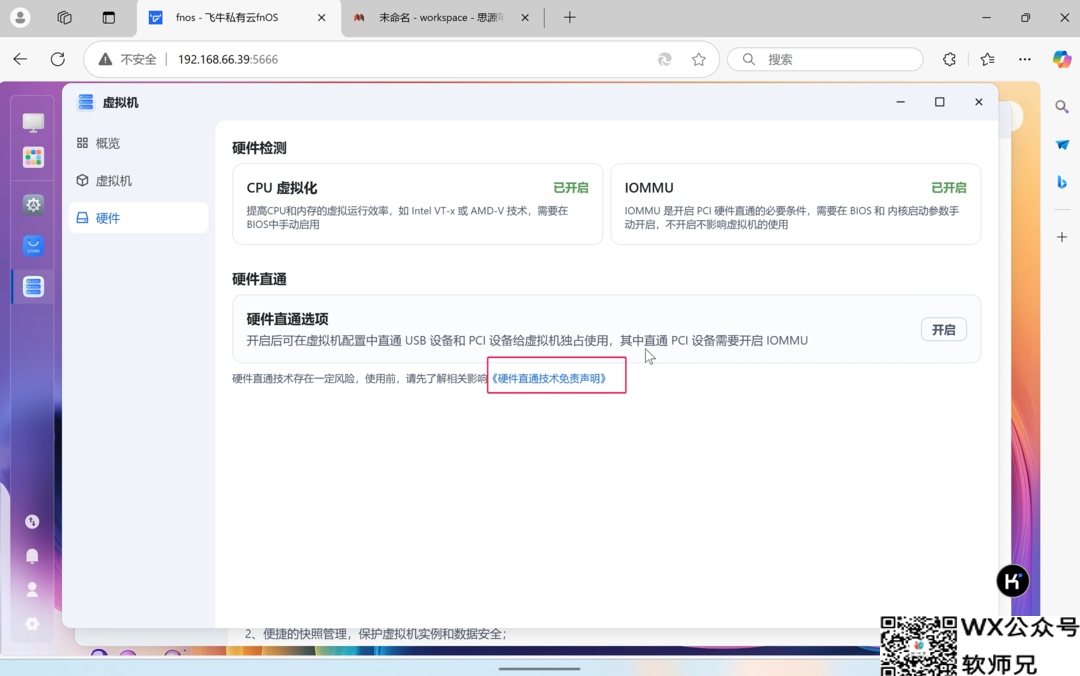Open the browser extensions puzzle icon
This screenshot has height=676, width=1080.
pos(949,59)
